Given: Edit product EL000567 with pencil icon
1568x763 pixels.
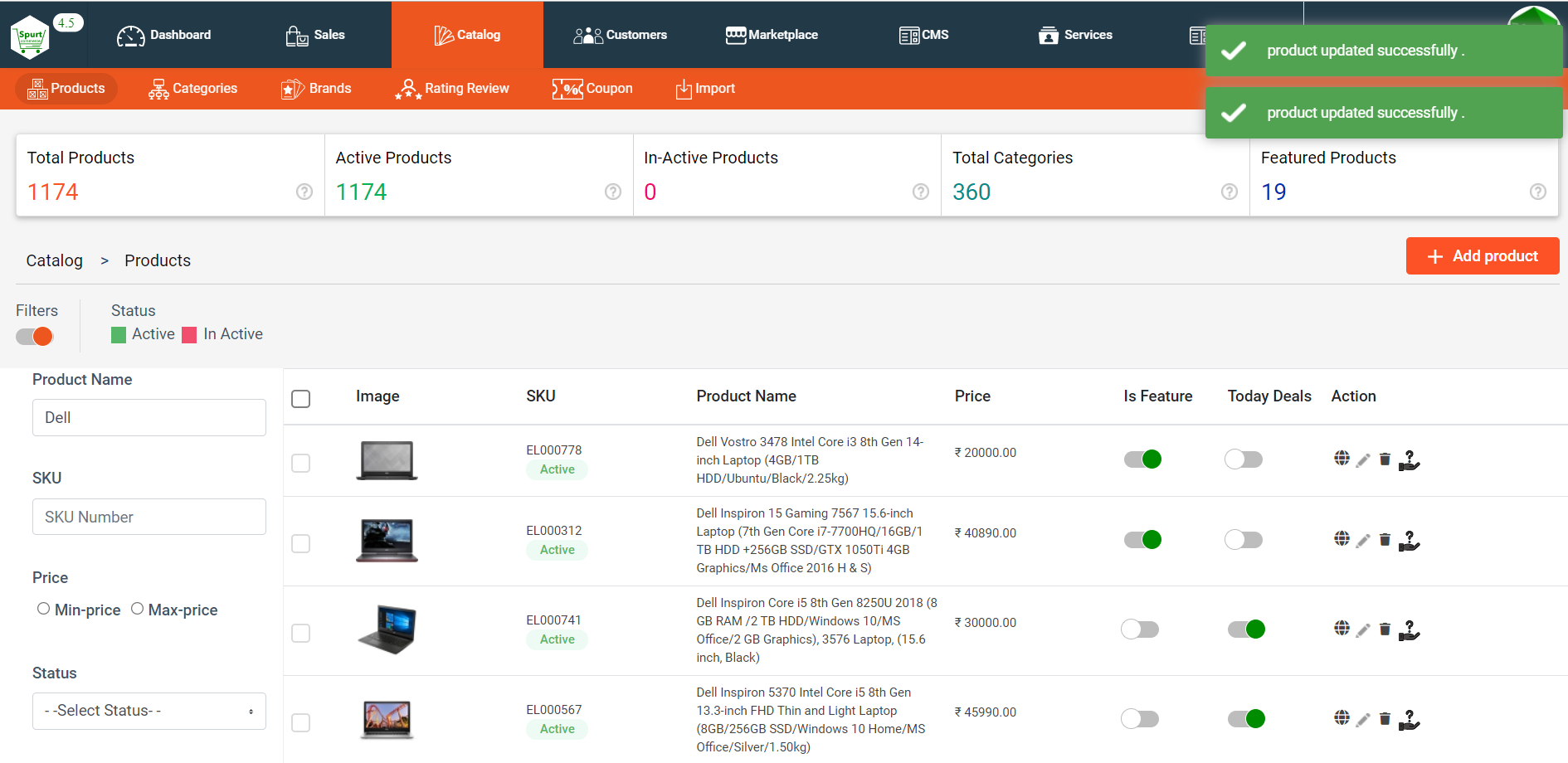Looking at the screenshot, I should (x=1363, y=720).
